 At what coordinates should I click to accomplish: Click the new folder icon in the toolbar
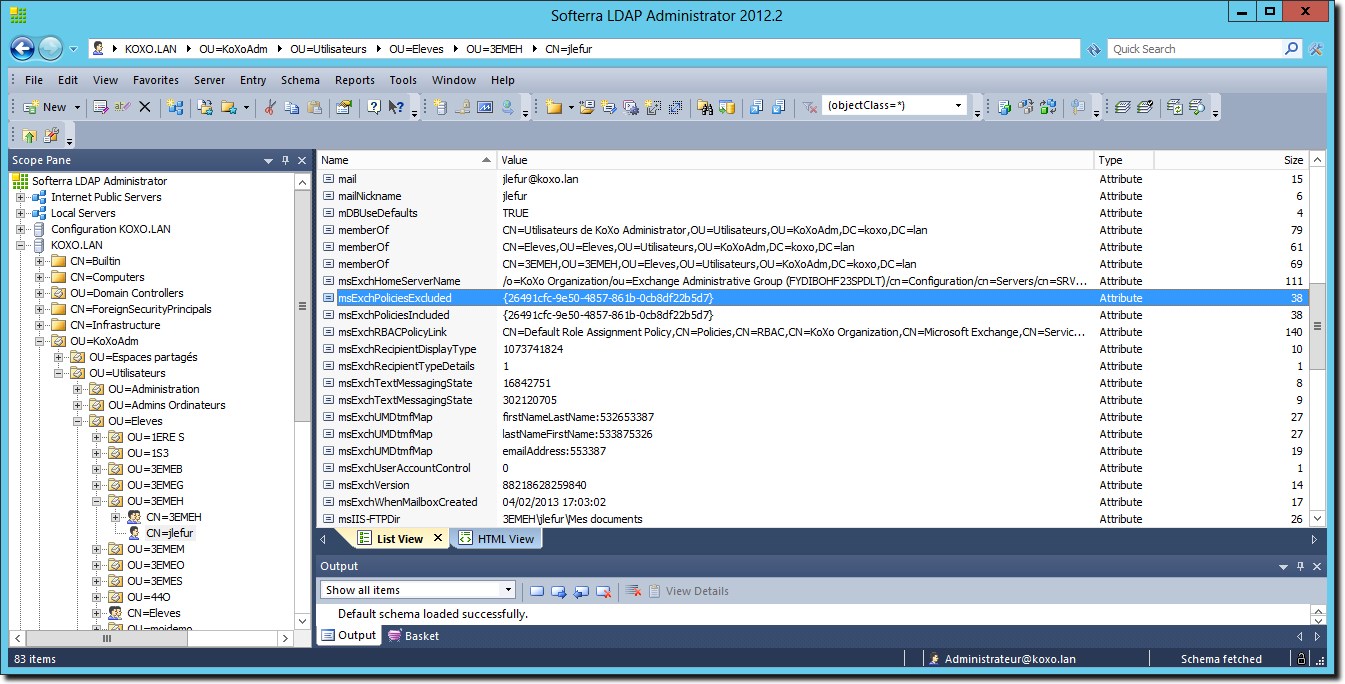tap(553, 107)
